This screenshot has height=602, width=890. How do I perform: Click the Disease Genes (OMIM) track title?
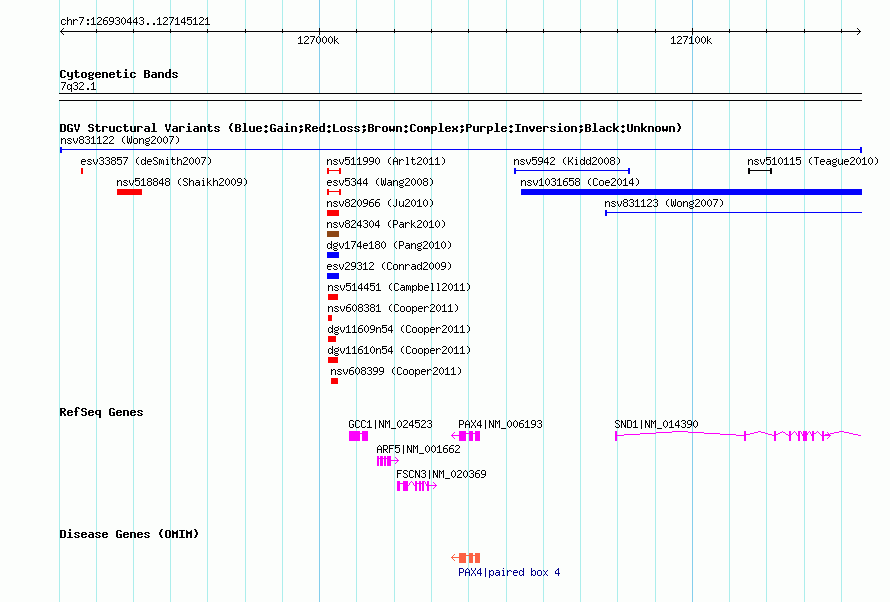(x=129, y=534)
